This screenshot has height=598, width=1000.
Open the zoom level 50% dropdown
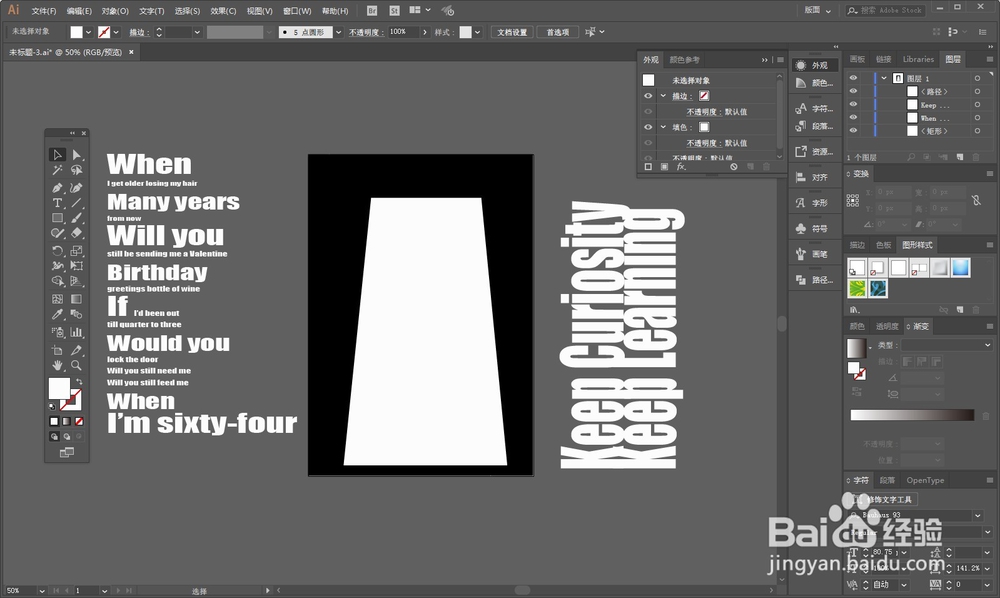point(41,591)
